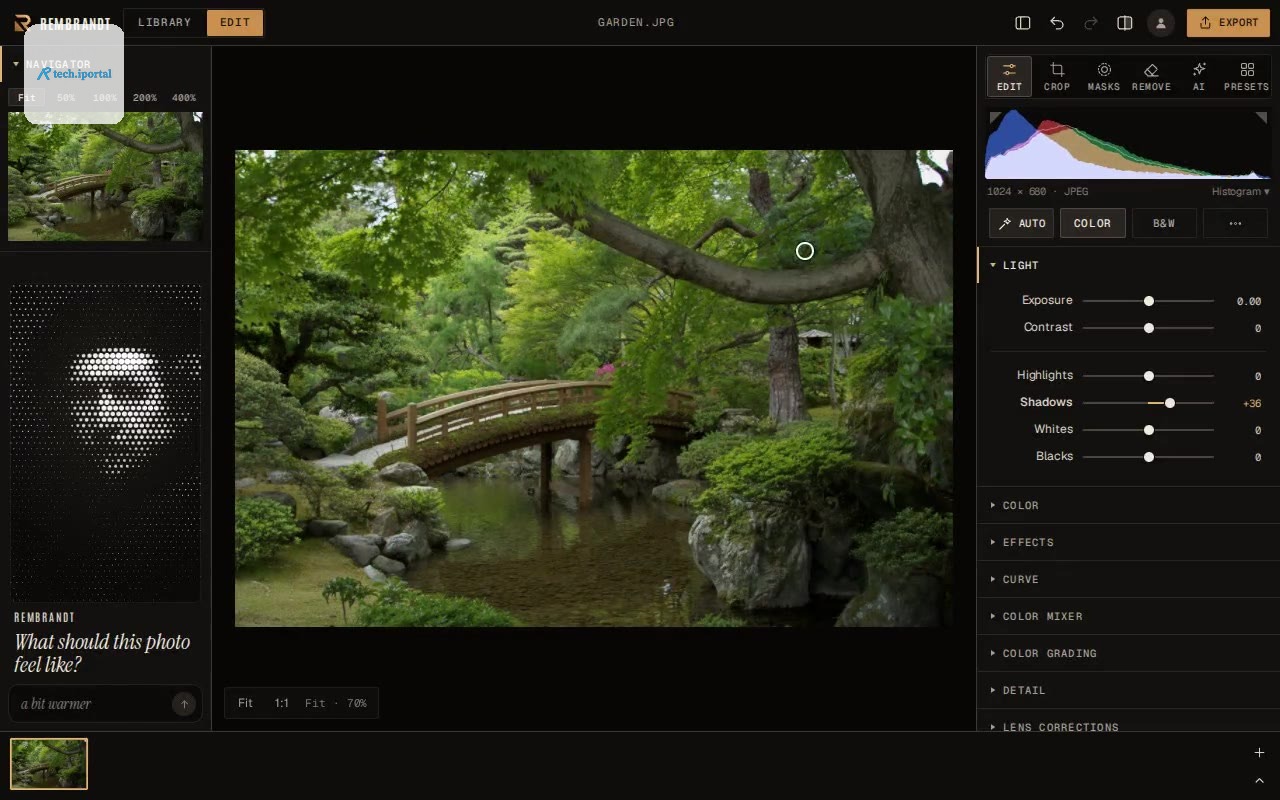Screen dimensions: 1280x800
Task: Click the Export button
Action: 1228,22
